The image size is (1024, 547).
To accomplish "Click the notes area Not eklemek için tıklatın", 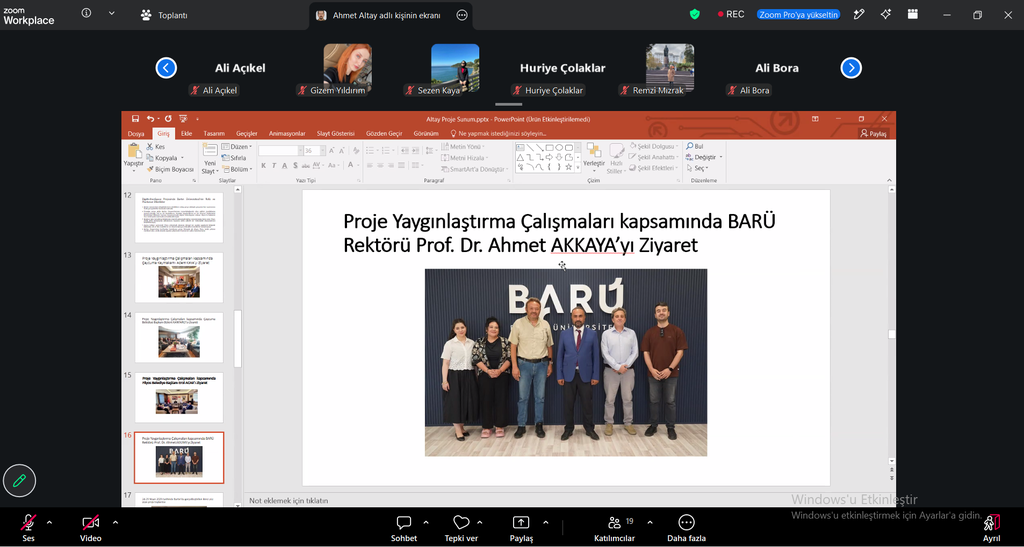I will click(289, 501).
